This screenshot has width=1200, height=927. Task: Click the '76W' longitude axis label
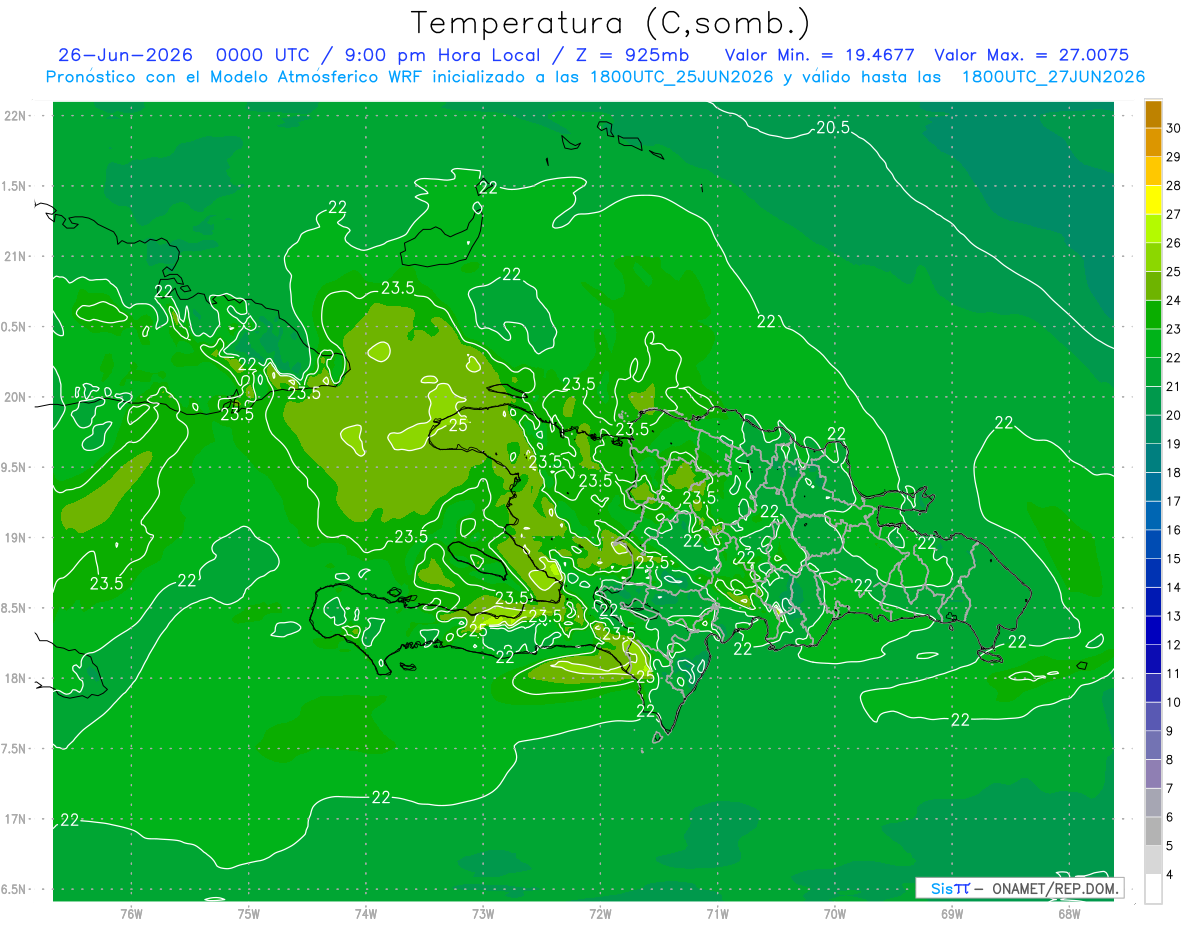[131, 914]
